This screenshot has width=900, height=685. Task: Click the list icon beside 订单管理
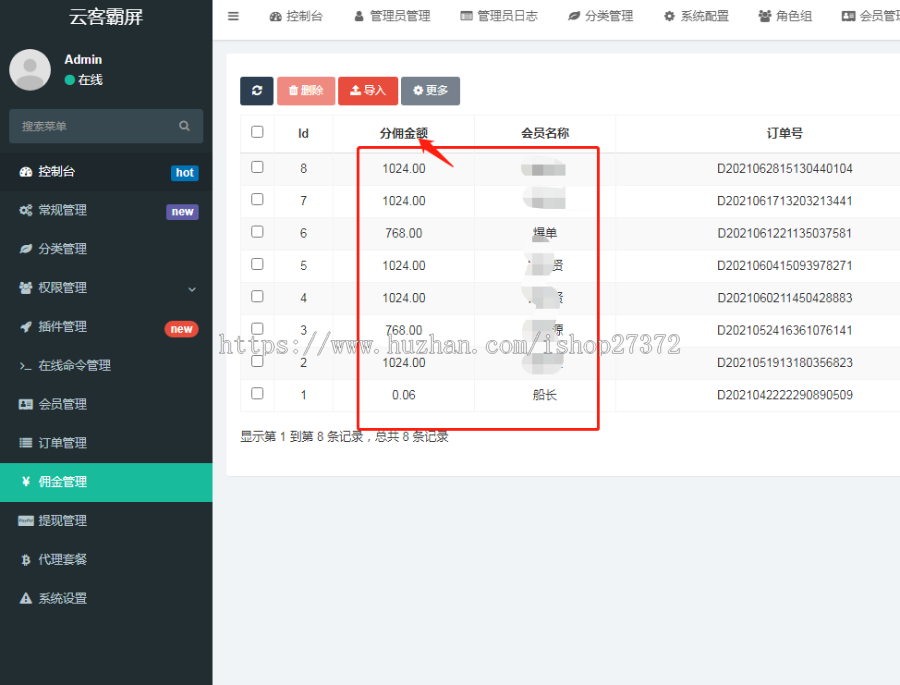[x=26, y=443]
